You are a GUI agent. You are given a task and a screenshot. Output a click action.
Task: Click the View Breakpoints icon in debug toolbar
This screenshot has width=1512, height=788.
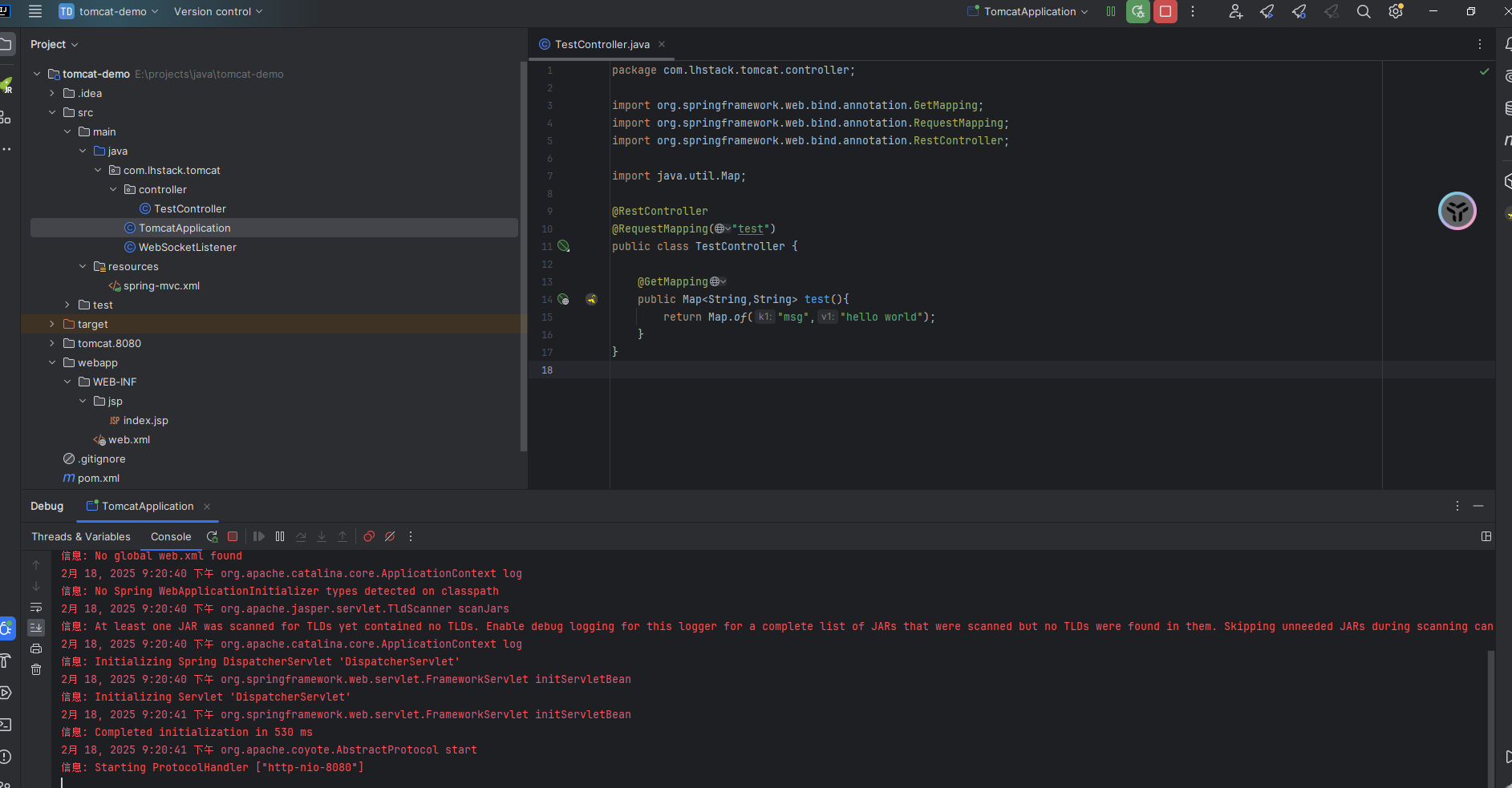point(369,536)
